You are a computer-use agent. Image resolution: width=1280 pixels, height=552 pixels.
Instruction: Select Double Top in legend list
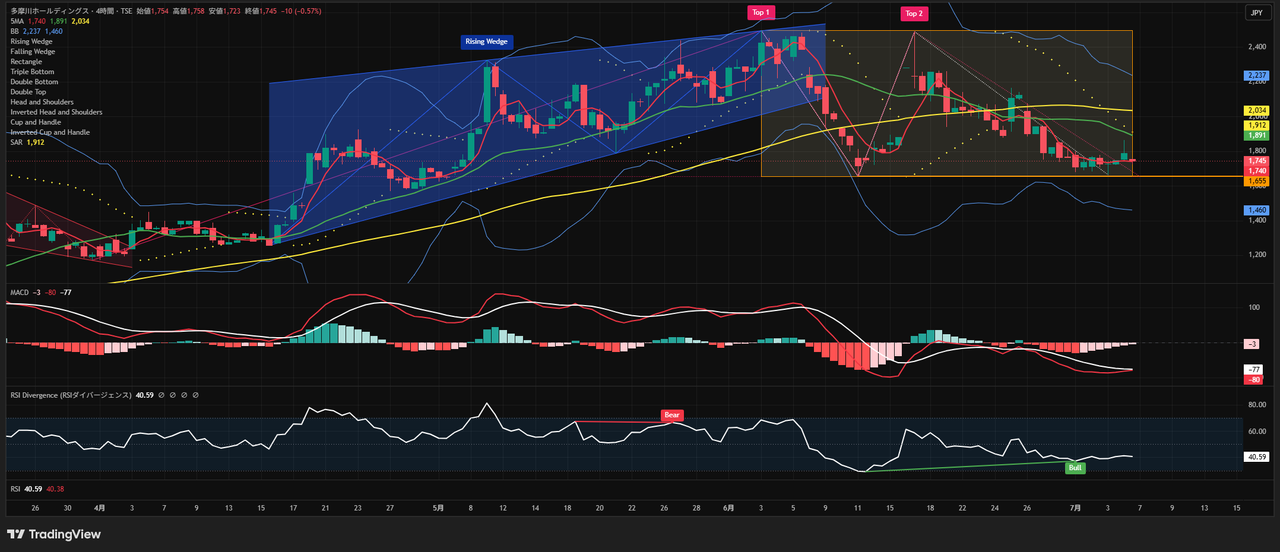[x=29, y=92]
